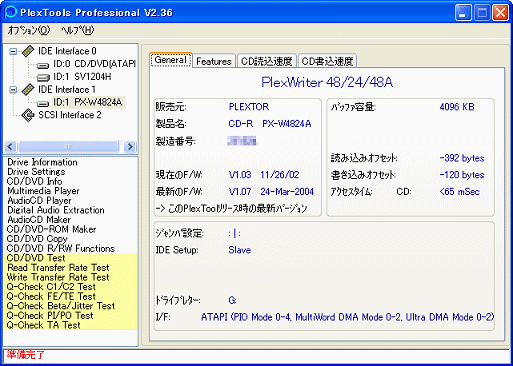Select the CD/DVD Test entry
Image resolution: width=513 pixels, height=366 pixels.
[36, 258]
